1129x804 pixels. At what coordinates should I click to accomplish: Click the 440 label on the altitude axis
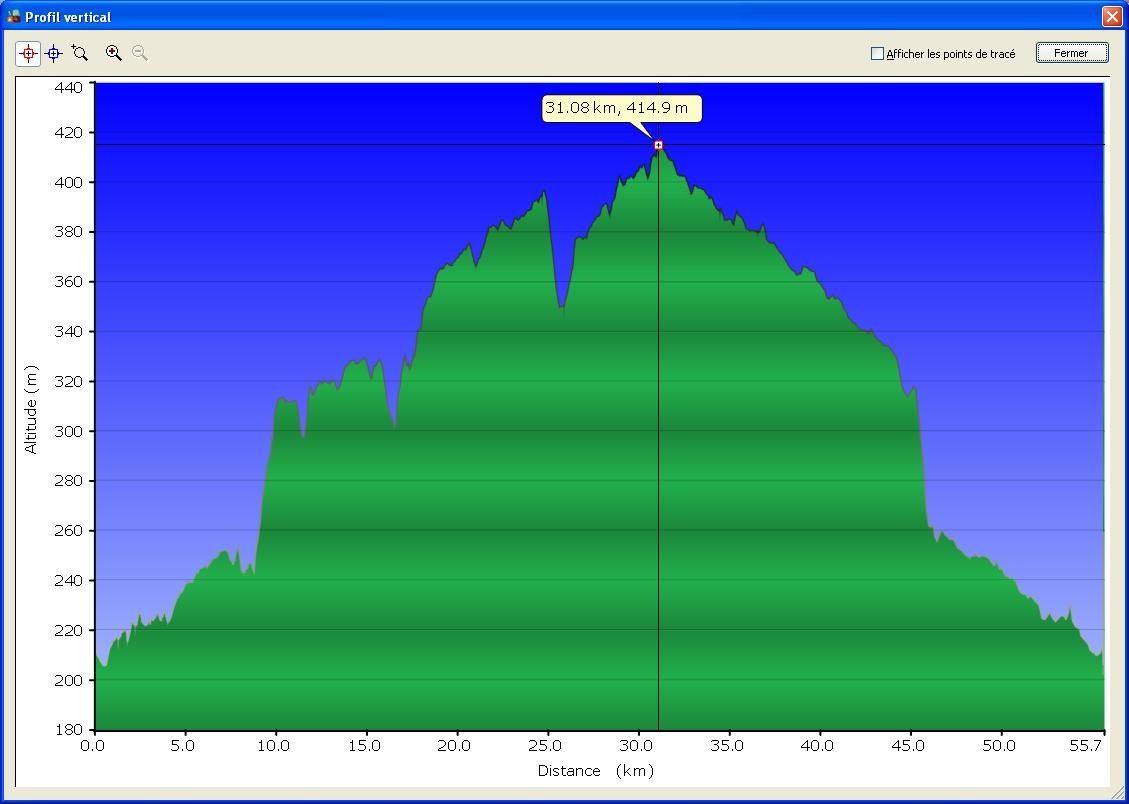click(68, 87)
